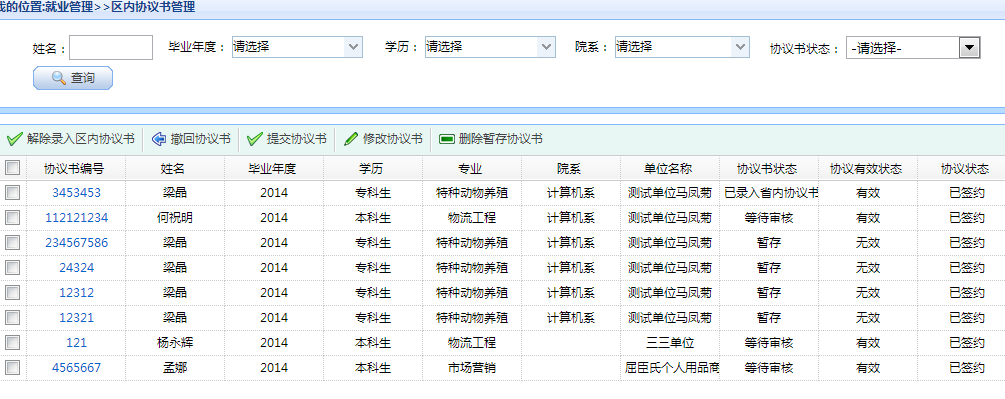Open the 协议书状态 dropdown arrow
Screen dimensions: 1005x399
tap(970, 47)
